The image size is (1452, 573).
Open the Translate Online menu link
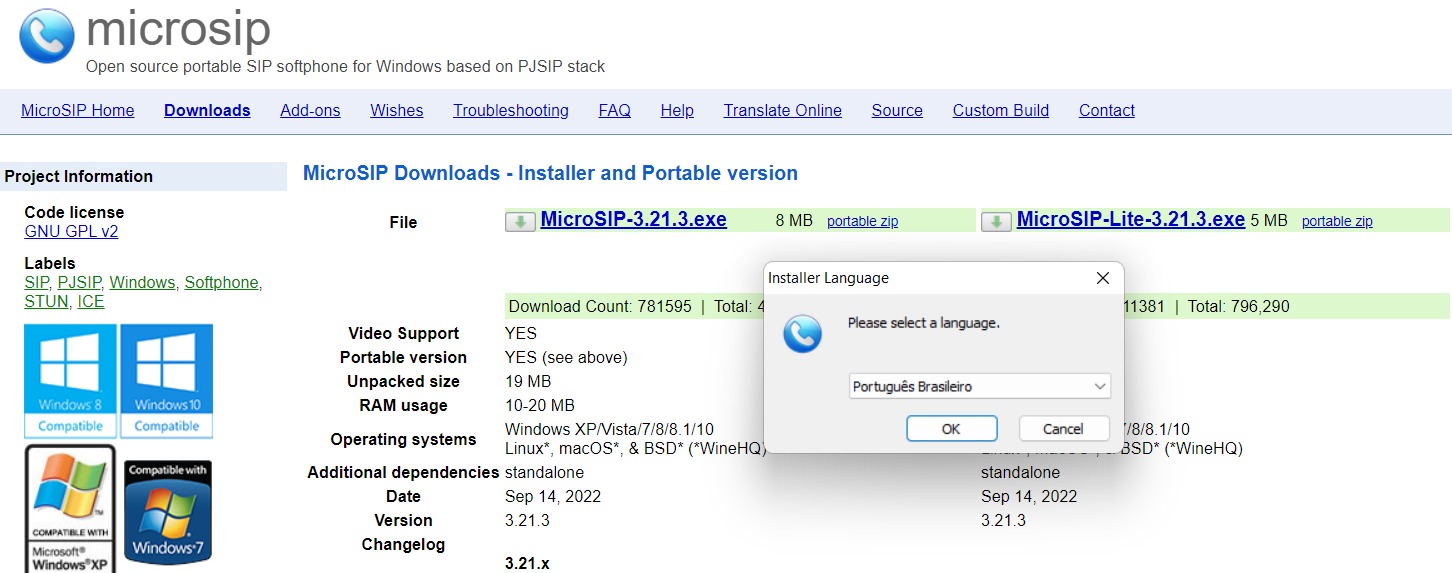pos(782,111)
